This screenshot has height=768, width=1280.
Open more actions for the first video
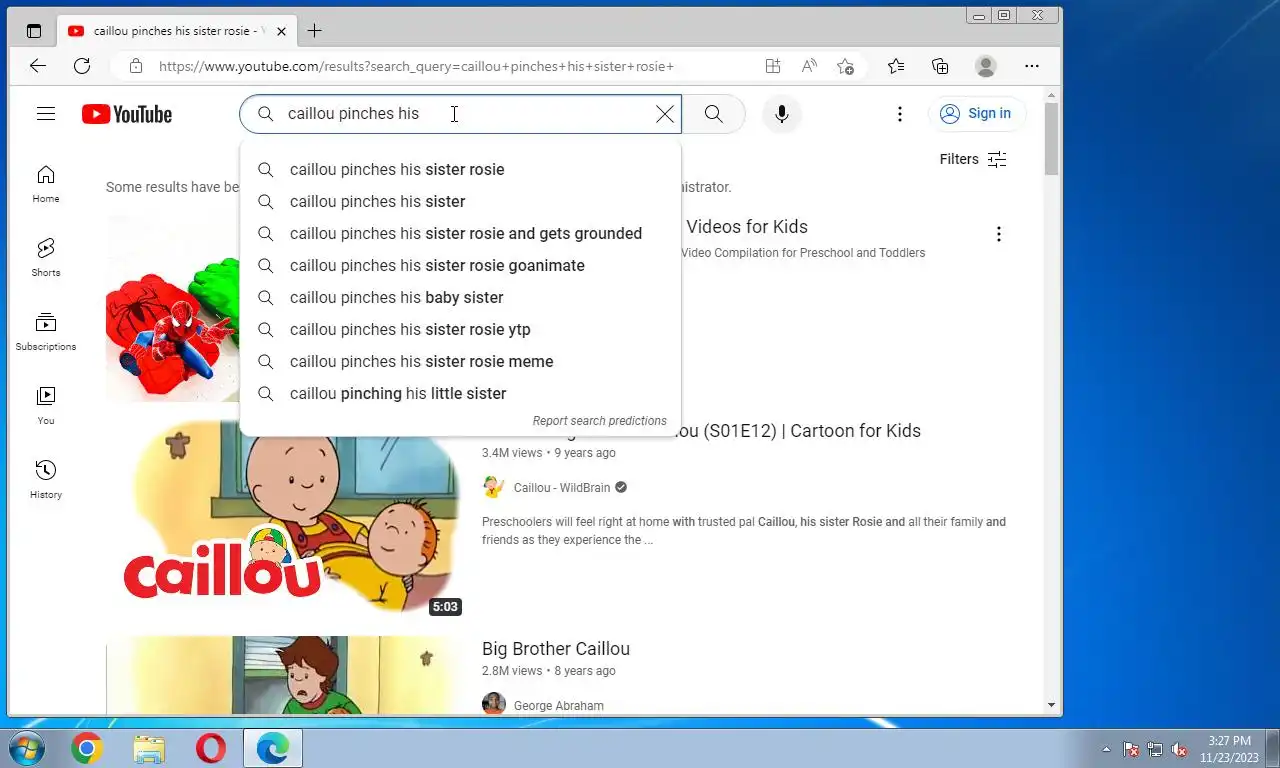pyautogui.click(x=998, y=234)
